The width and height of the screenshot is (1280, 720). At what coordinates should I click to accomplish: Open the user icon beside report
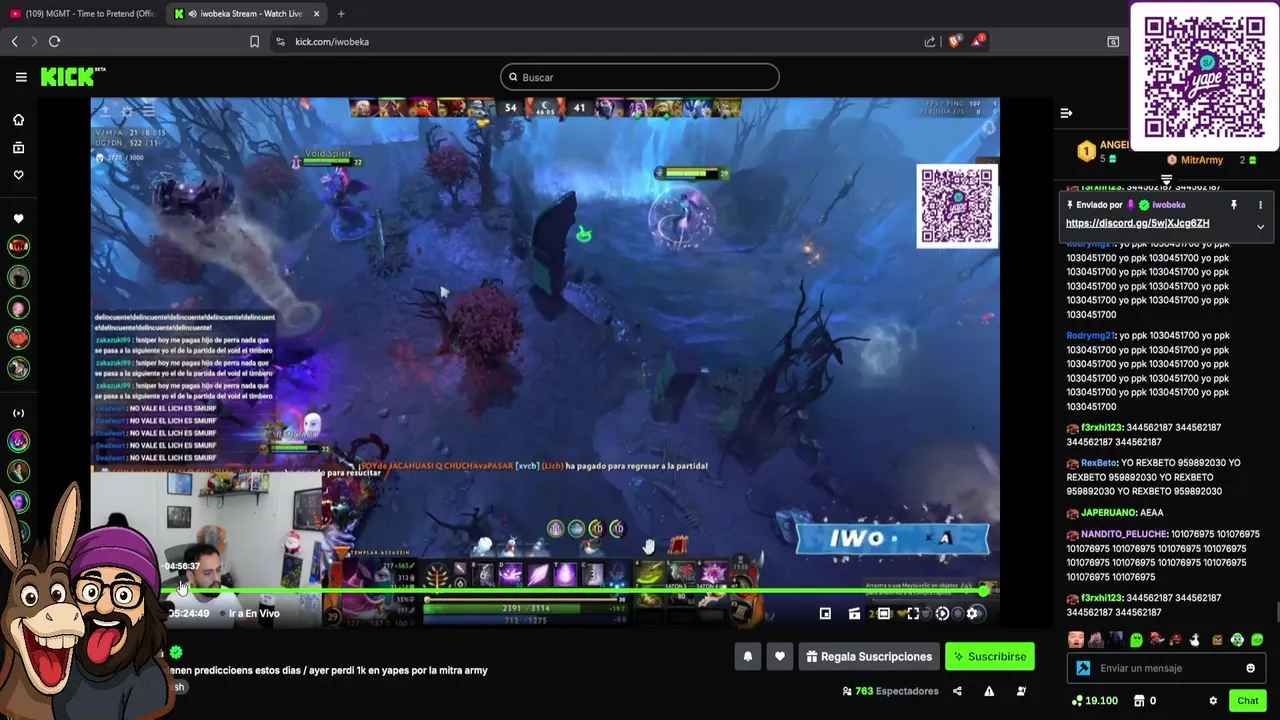coord(1021,691)
